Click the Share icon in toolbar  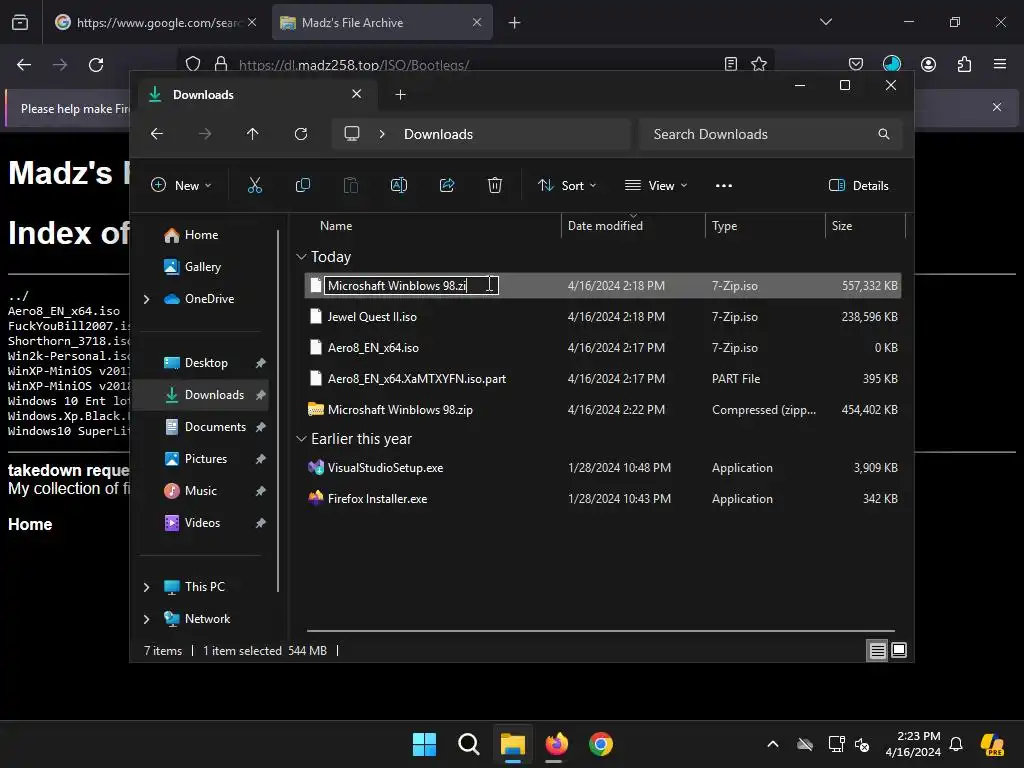pyautogui.click(x=447, y=185)
